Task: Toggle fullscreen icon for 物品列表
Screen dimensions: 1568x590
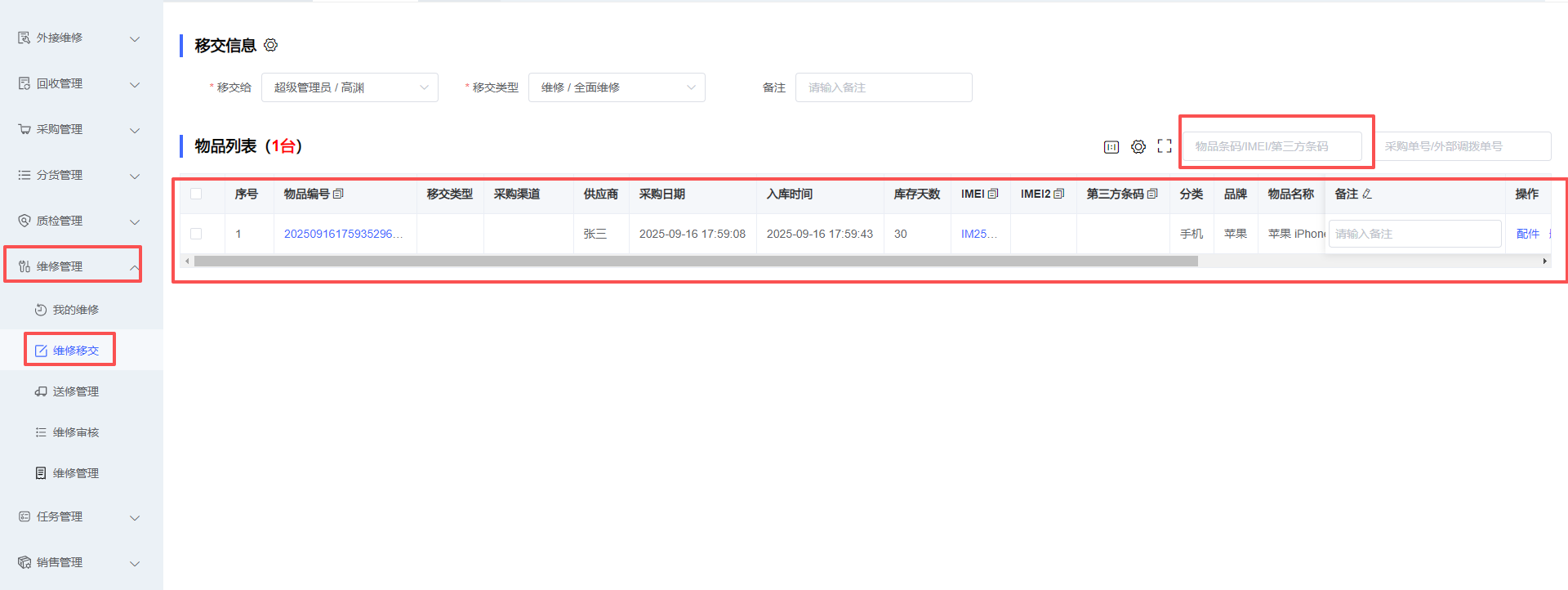Action: 1165,146
